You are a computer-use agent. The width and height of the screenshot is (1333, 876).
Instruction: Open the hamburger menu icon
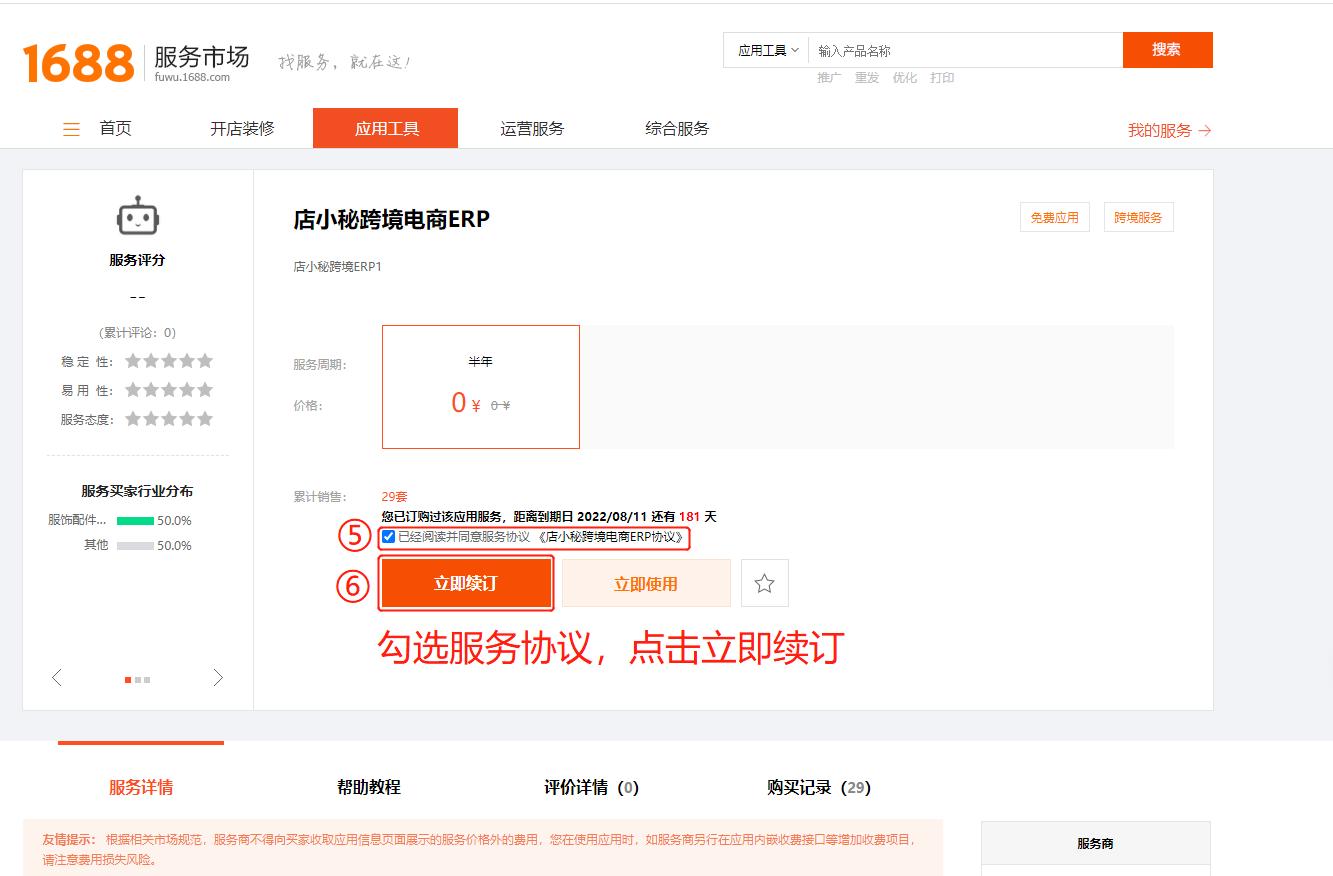tap(69, 128)
